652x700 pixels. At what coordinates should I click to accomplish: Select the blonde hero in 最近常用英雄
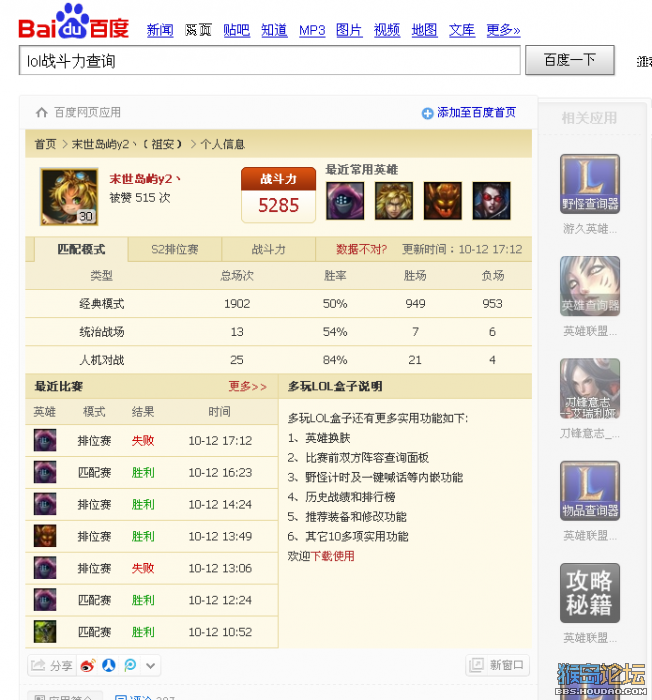[394, 201]
